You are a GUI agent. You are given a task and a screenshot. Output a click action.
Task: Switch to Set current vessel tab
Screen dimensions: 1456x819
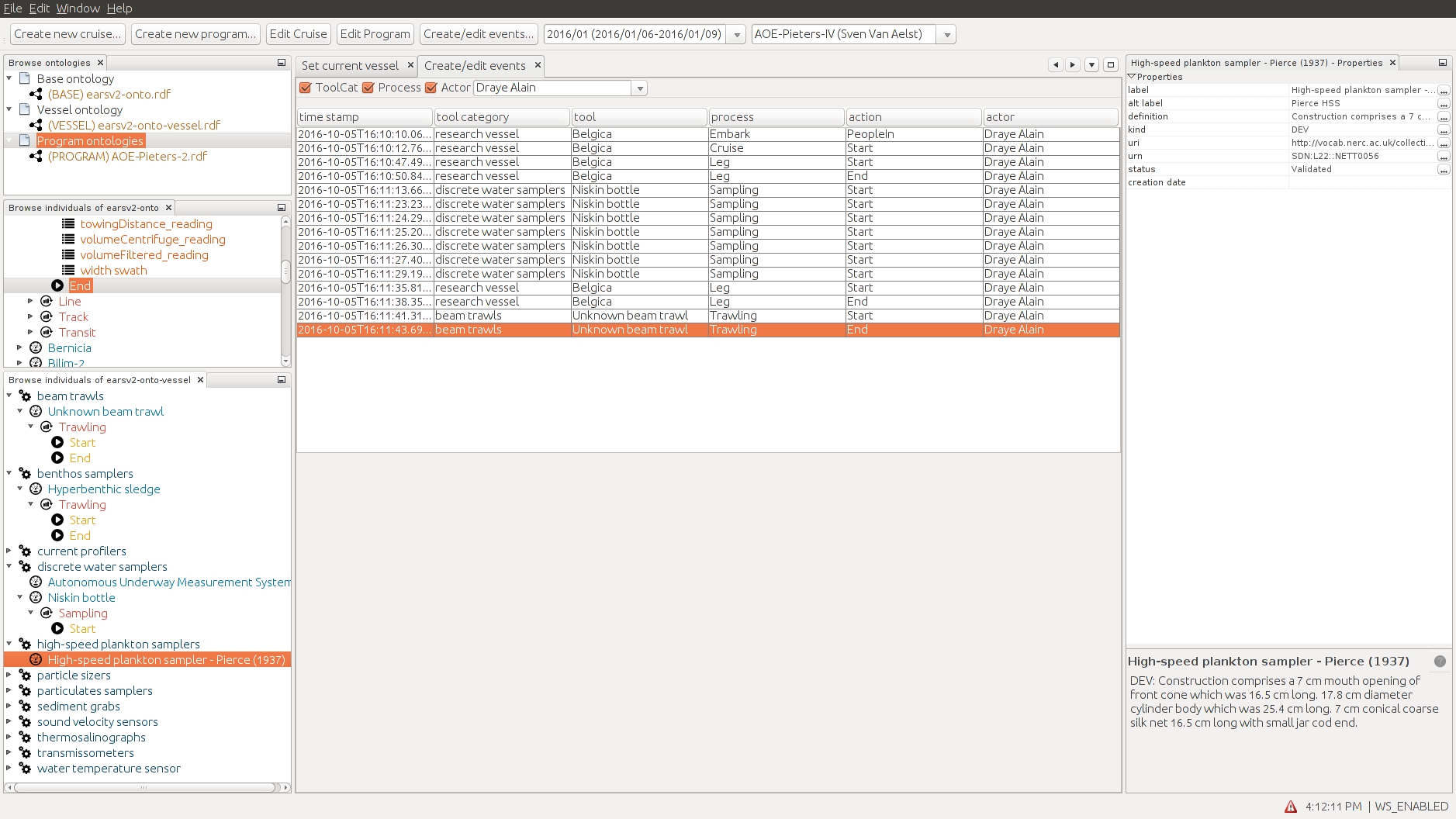pyautogui.click(x=350, y=66)
